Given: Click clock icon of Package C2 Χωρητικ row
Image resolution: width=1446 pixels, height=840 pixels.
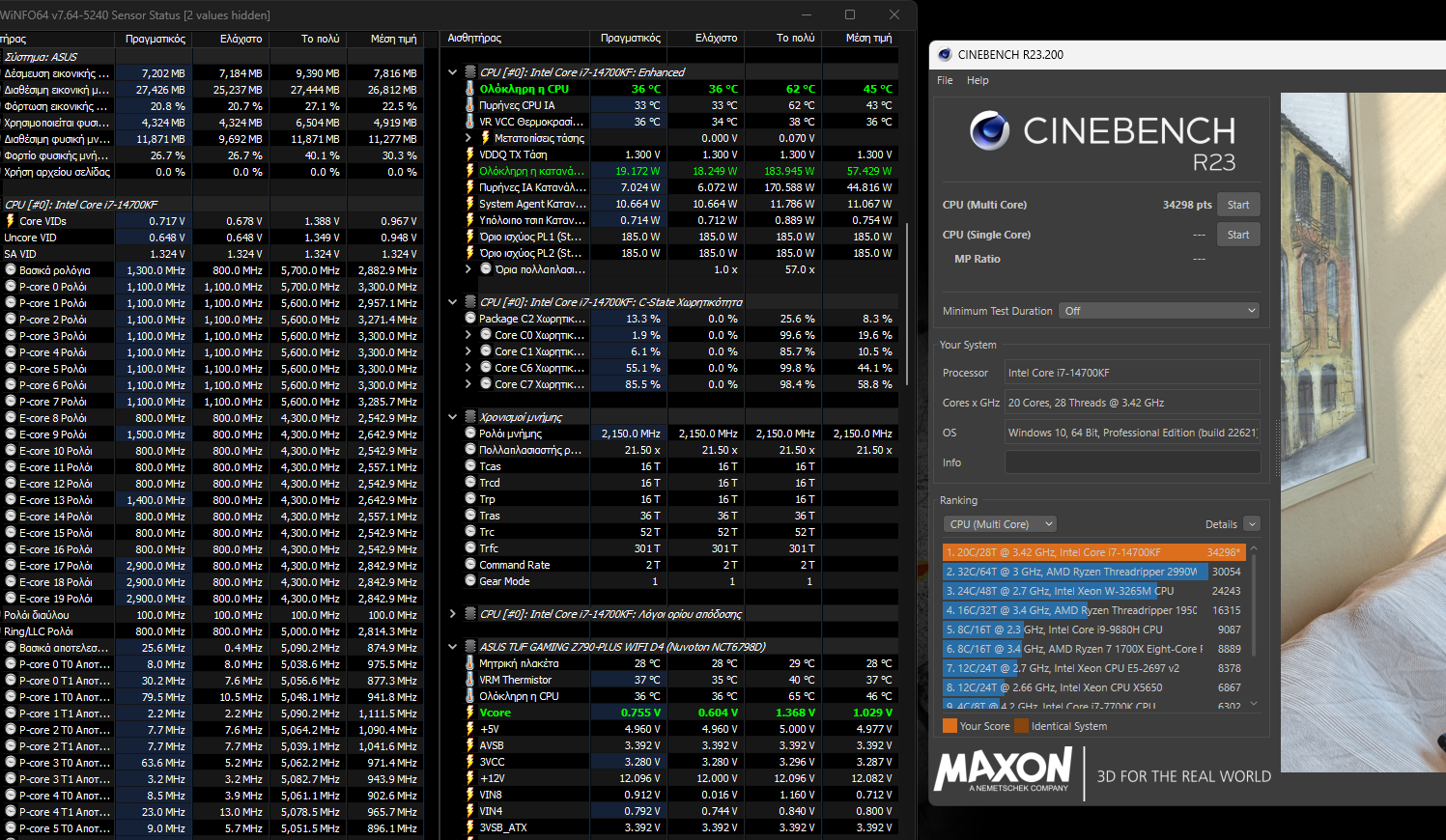Looking at the screenshot, I should 470,319.
